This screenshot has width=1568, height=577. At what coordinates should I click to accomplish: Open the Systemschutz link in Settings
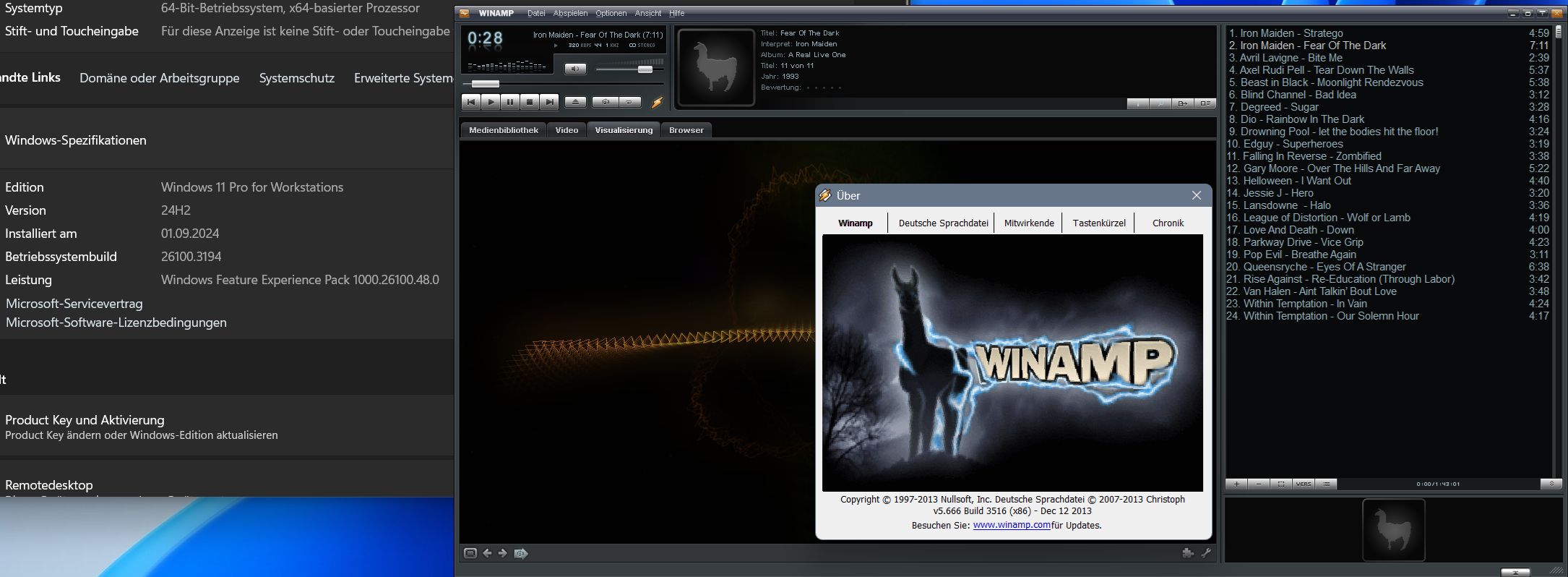pyautogui.click(x=297, y=78)
